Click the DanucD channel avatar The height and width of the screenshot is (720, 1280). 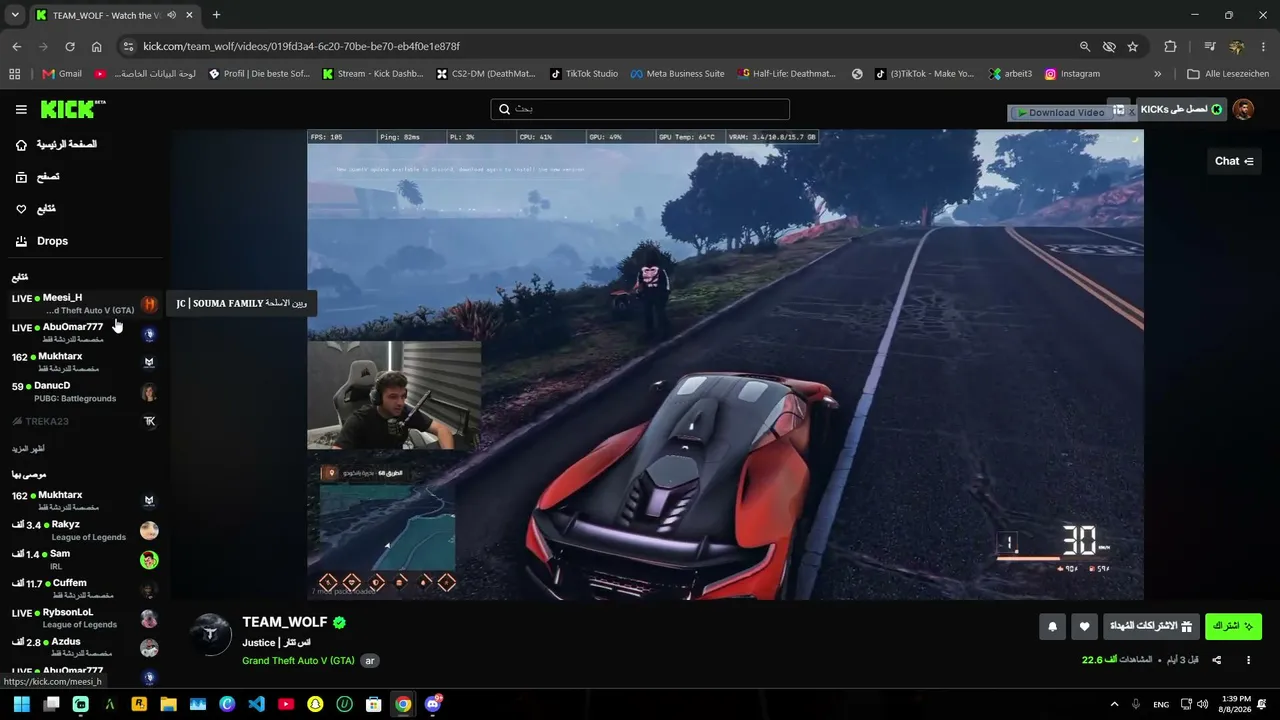click(149, 392)
